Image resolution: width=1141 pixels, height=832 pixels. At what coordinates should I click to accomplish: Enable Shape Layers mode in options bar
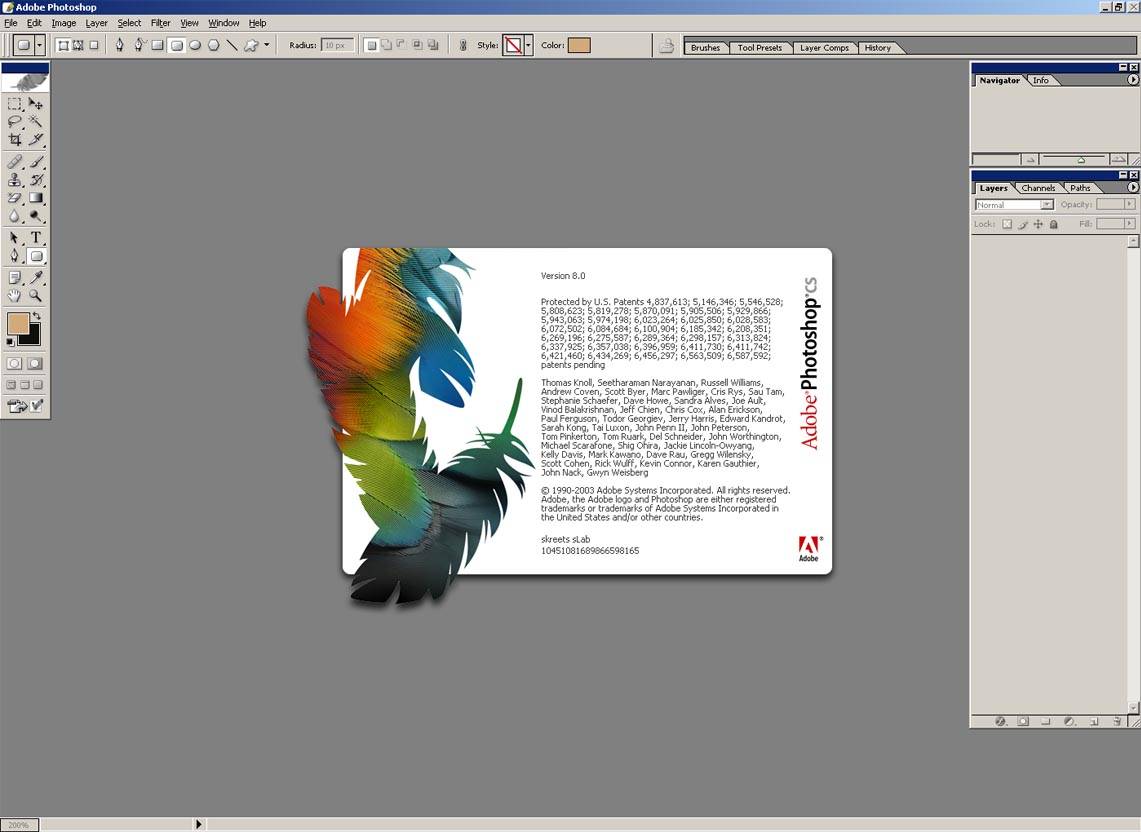coord(63,45)
